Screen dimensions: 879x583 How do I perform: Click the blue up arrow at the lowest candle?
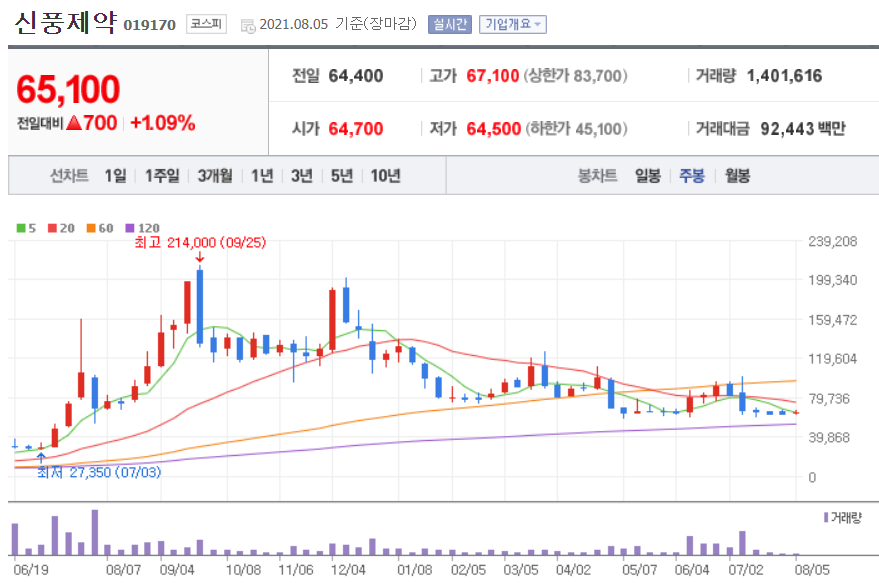[41, 457]
